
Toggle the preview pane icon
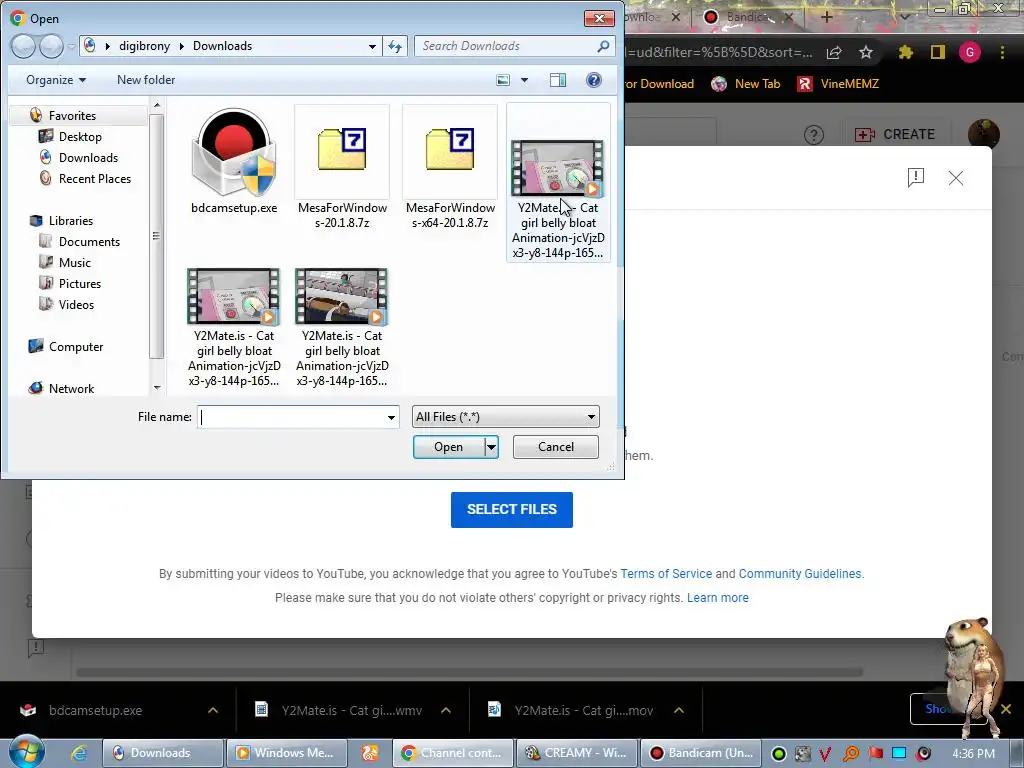click(558, 80)
